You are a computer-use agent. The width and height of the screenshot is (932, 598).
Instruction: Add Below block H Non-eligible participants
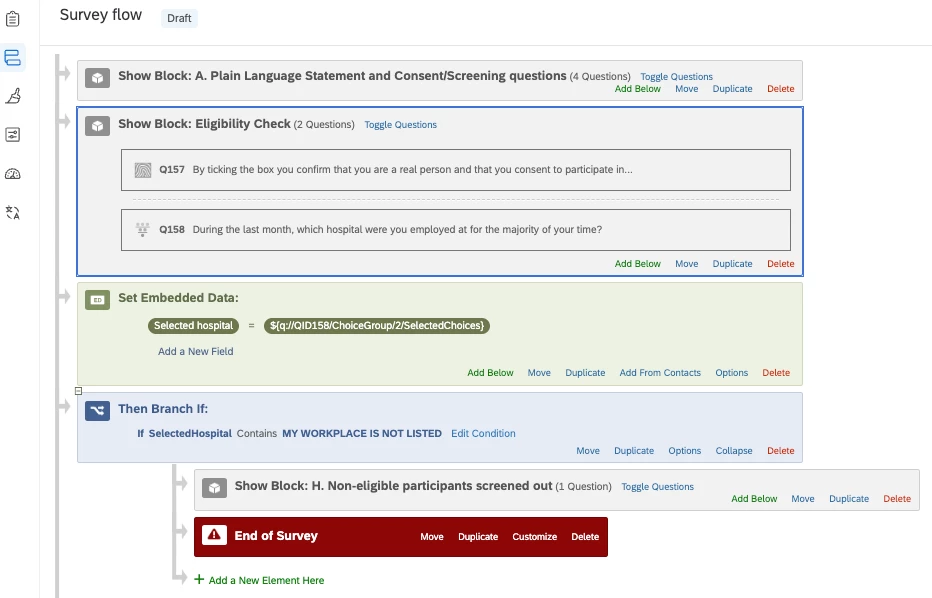[x=754, y=499]
